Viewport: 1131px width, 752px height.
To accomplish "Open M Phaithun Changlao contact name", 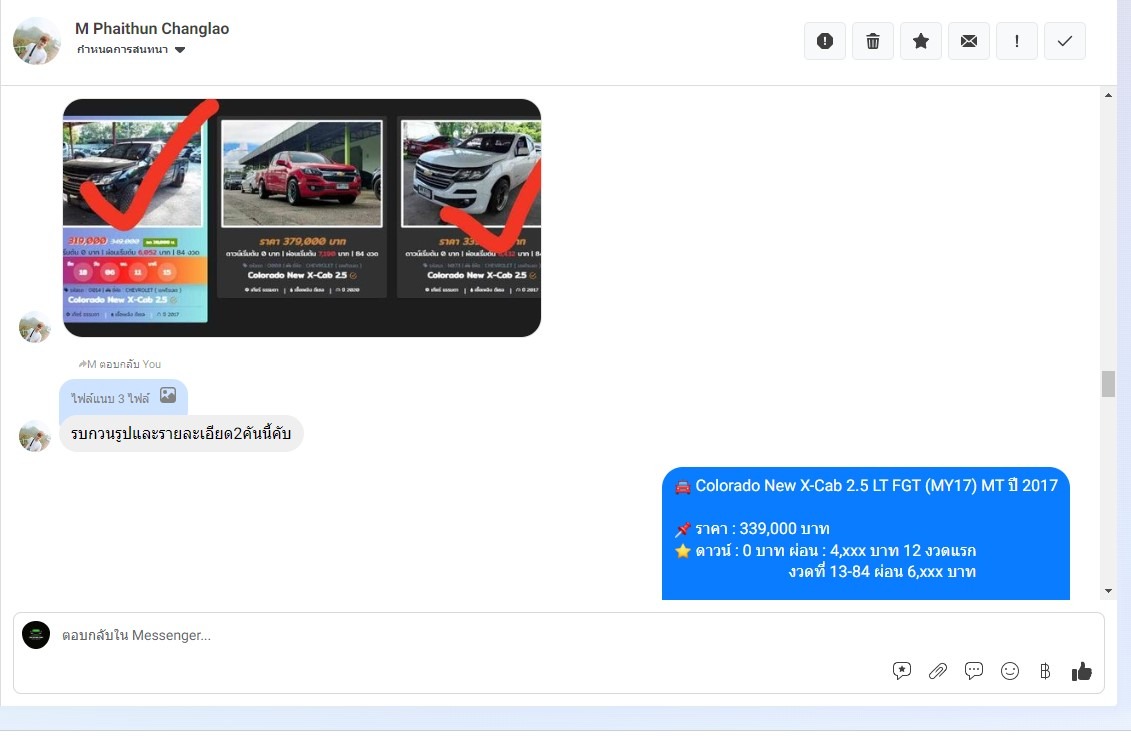I will [x=152, y=29].
